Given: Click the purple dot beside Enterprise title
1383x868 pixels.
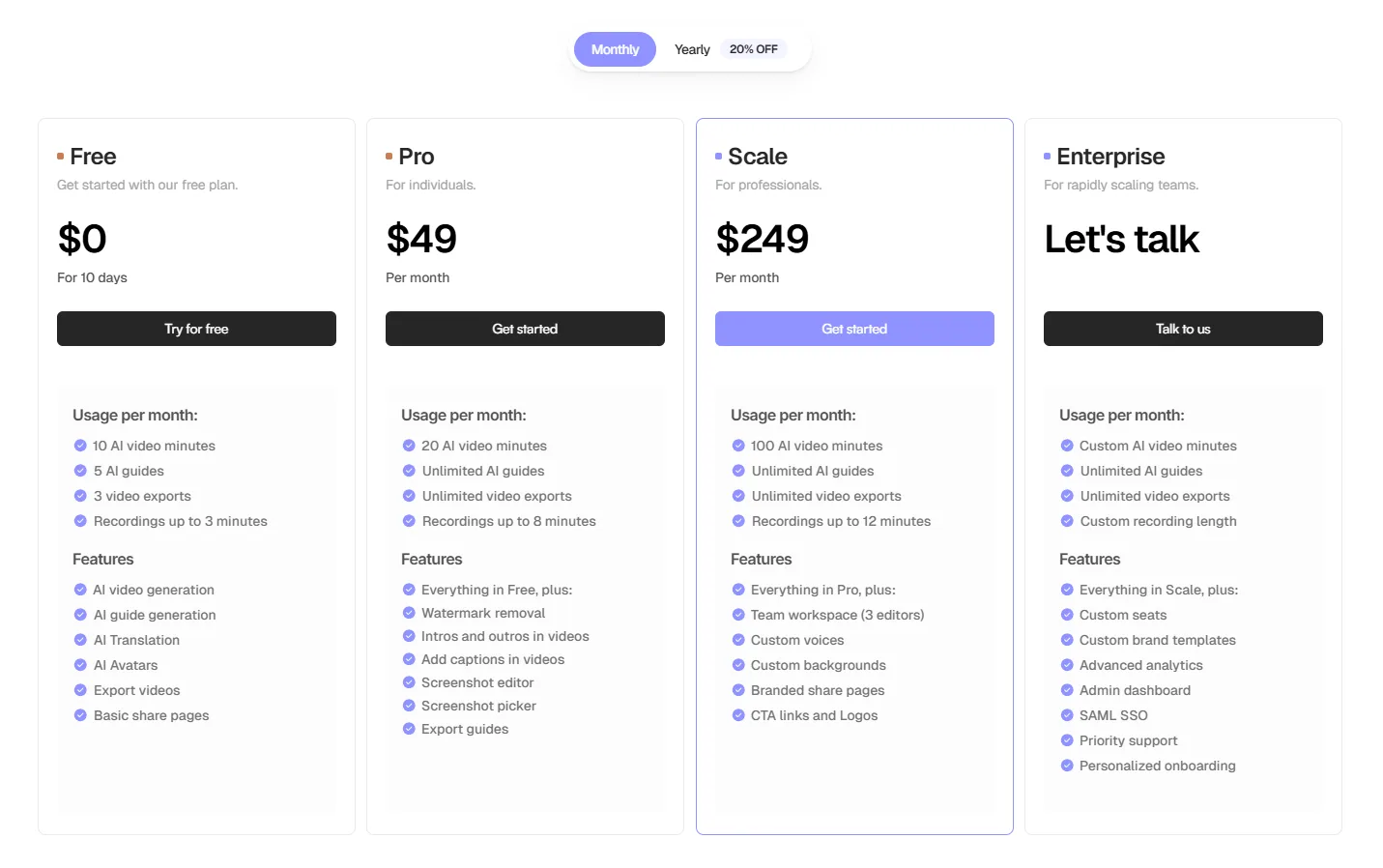Looking at the screenshot, I should [1047, 156].
